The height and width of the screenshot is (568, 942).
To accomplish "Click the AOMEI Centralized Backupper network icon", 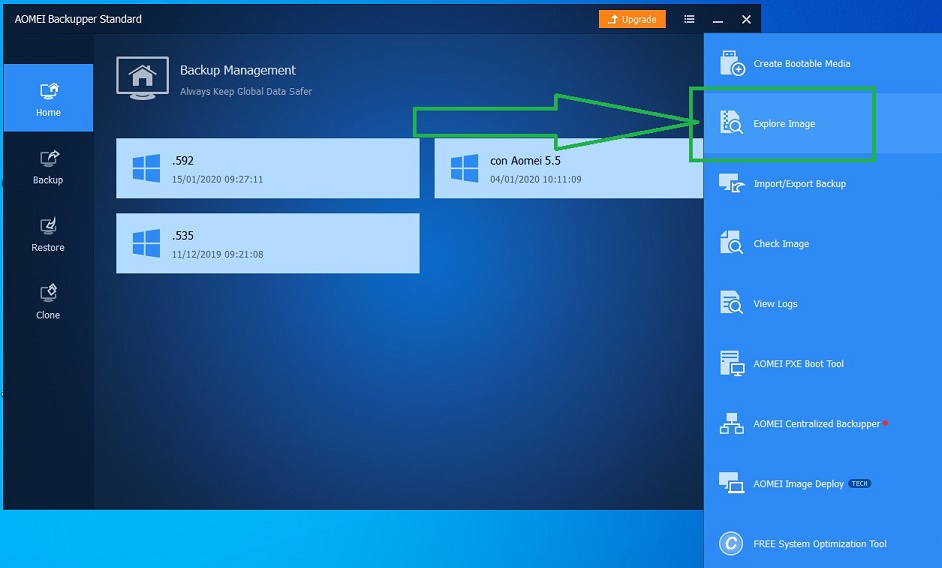I will [x=732, y=424].
